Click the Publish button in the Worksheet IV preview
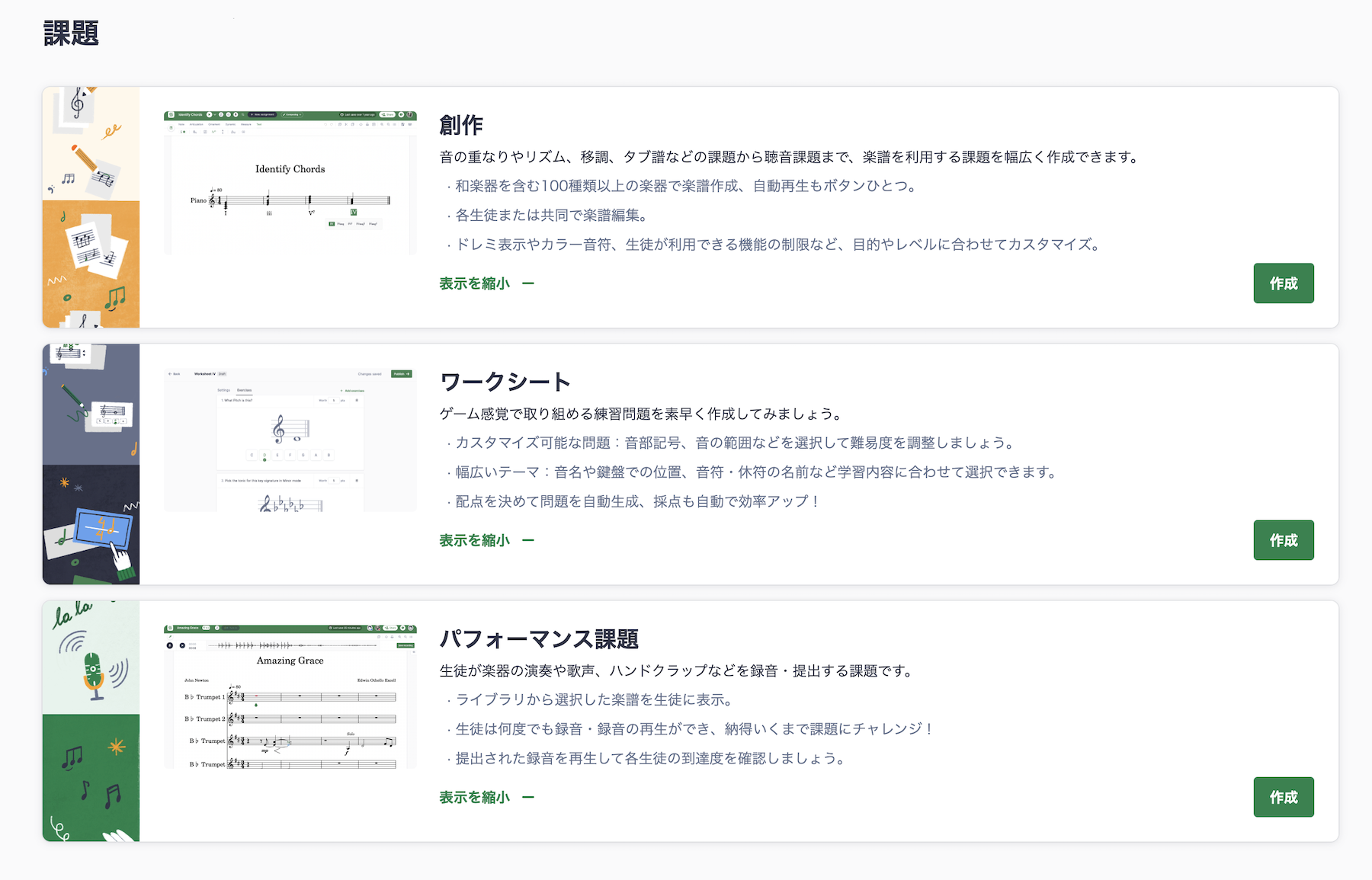 (400, 374)
